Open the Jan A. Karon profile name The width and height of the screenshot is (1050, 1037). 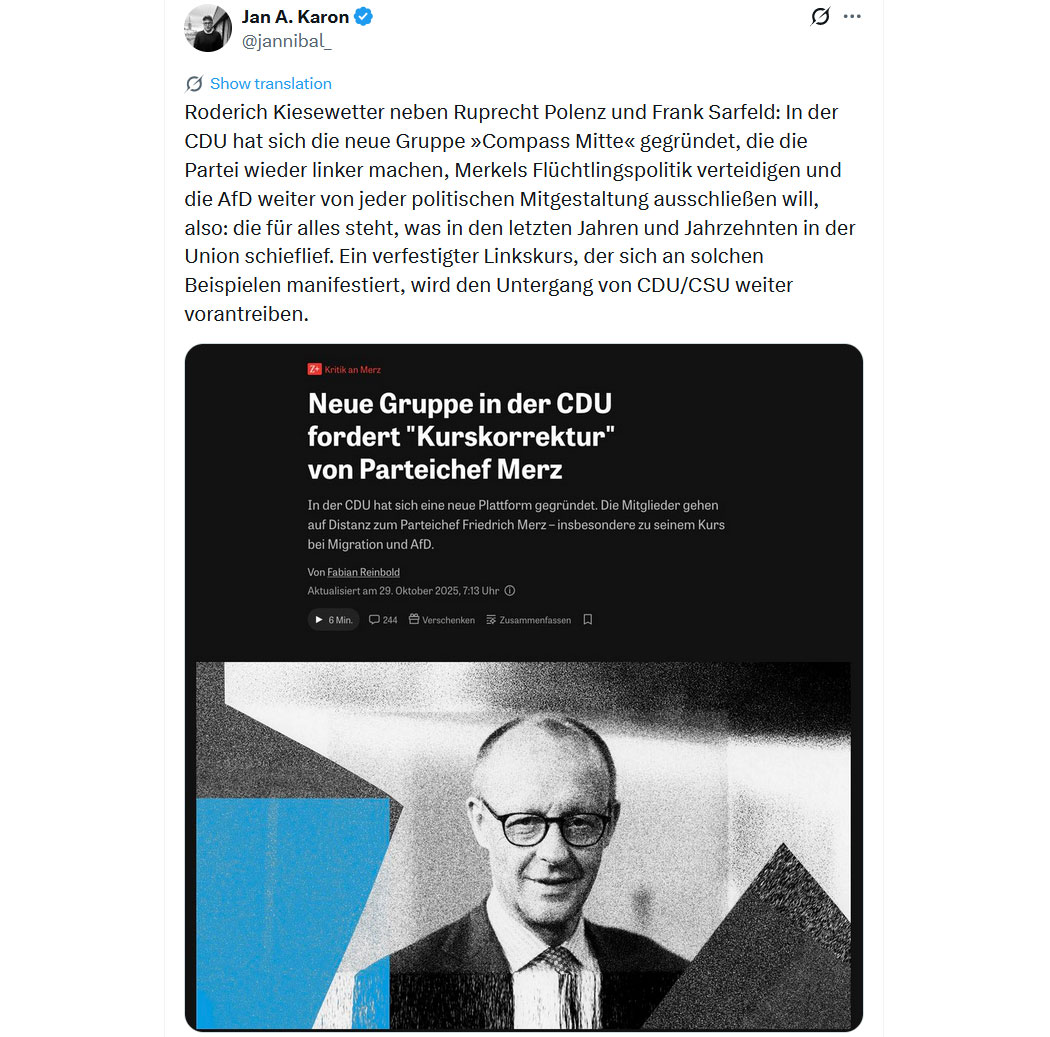(x=295, y=17)
